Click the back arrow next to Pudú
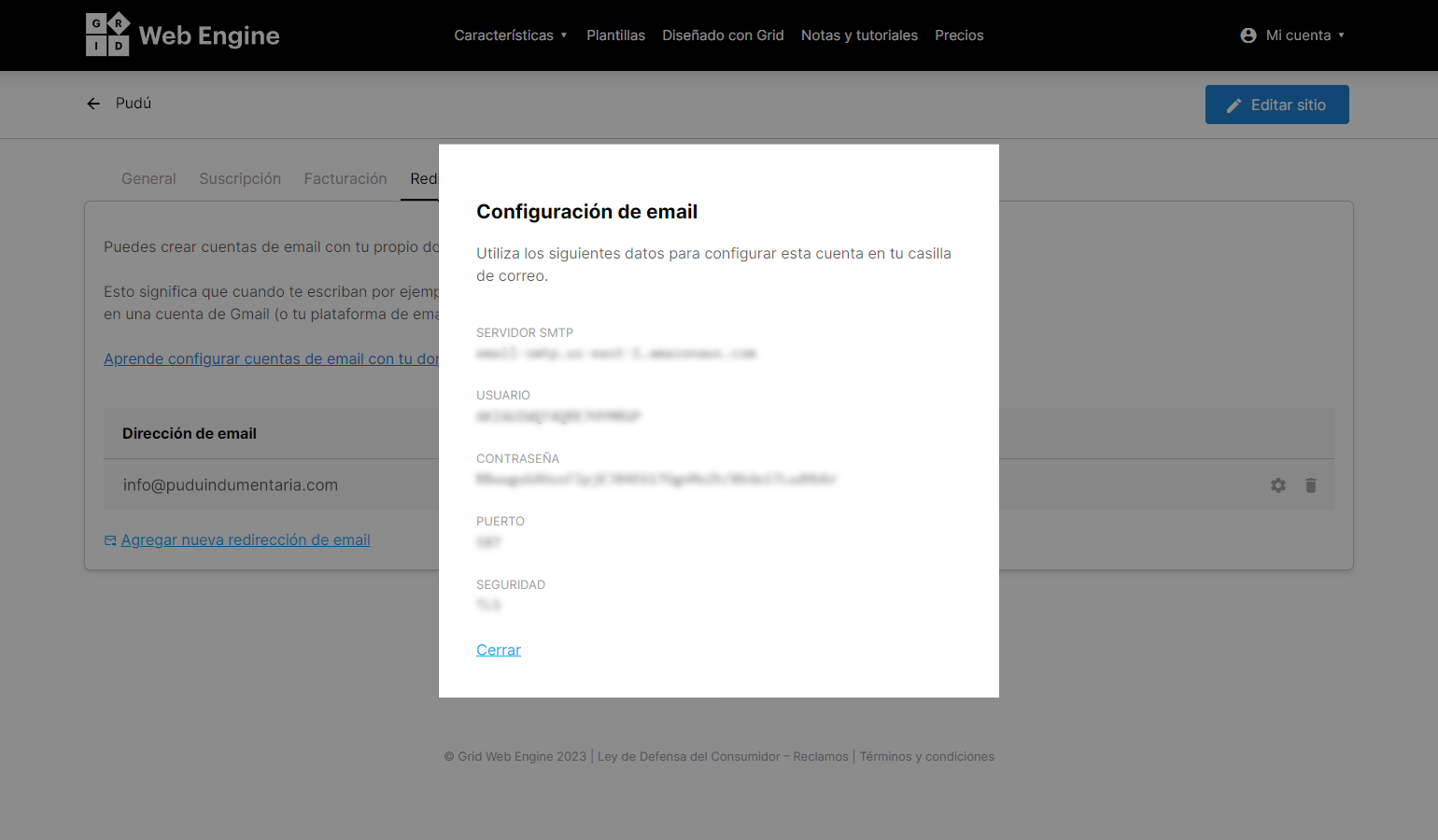The height and width of the screenshot is (840, 1438). [93, 104]
